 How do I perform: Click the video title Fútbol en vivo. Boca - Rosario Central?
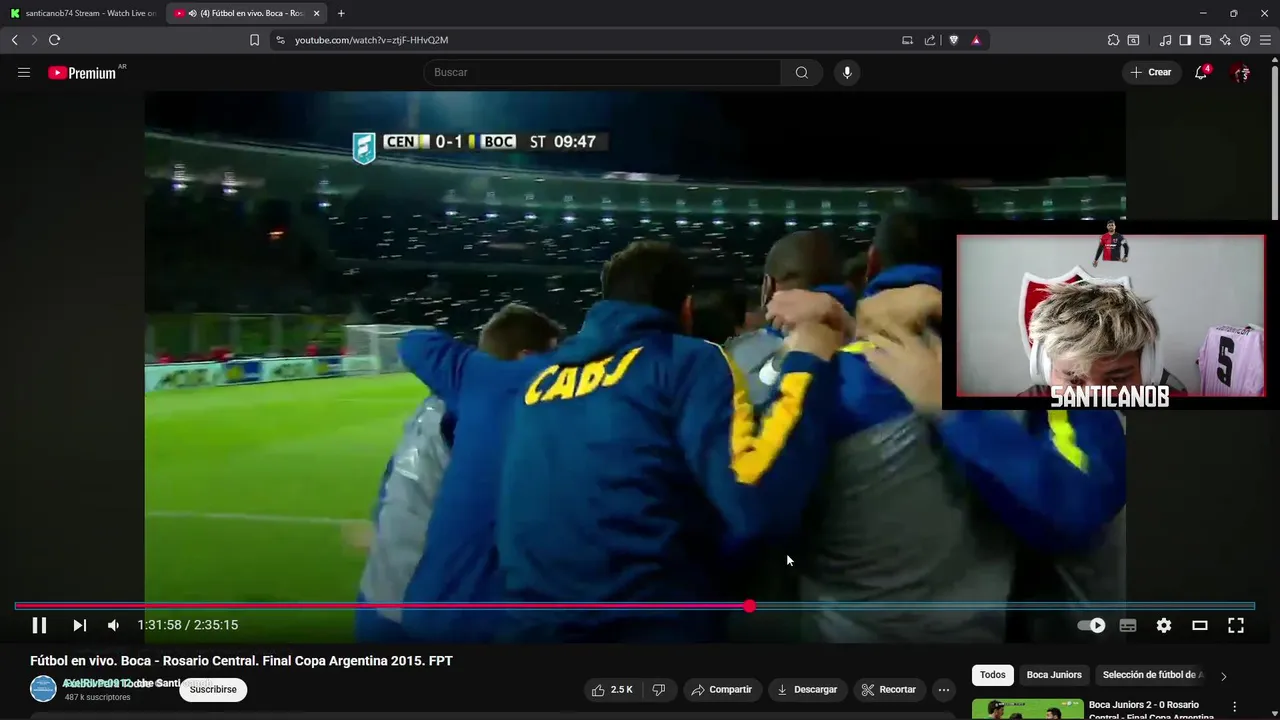click(x=241, y=661)
